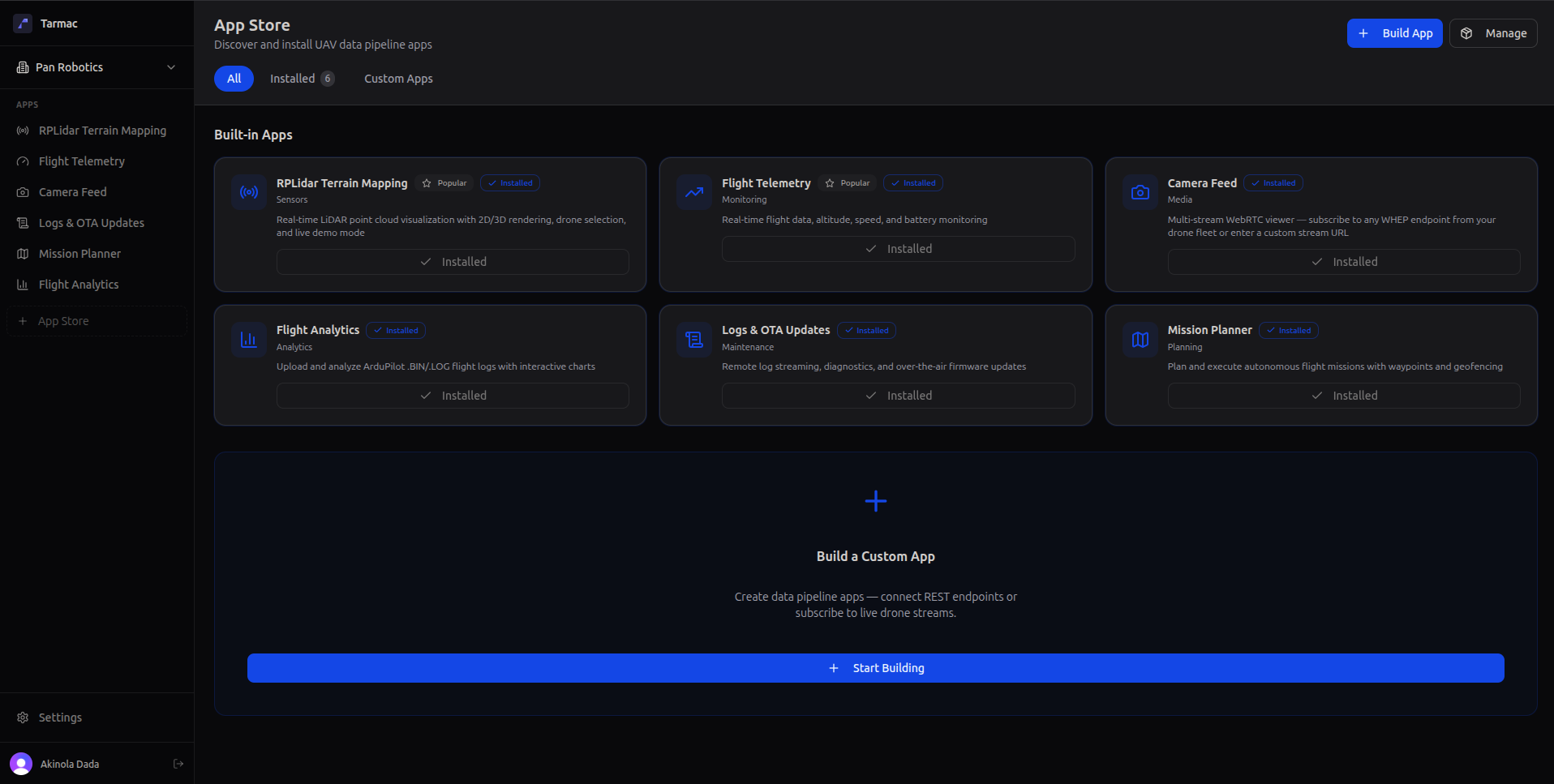The image size is (1554, 784).
Task: Open Mission Planner from sidebar
Action: tap(97, 254)
